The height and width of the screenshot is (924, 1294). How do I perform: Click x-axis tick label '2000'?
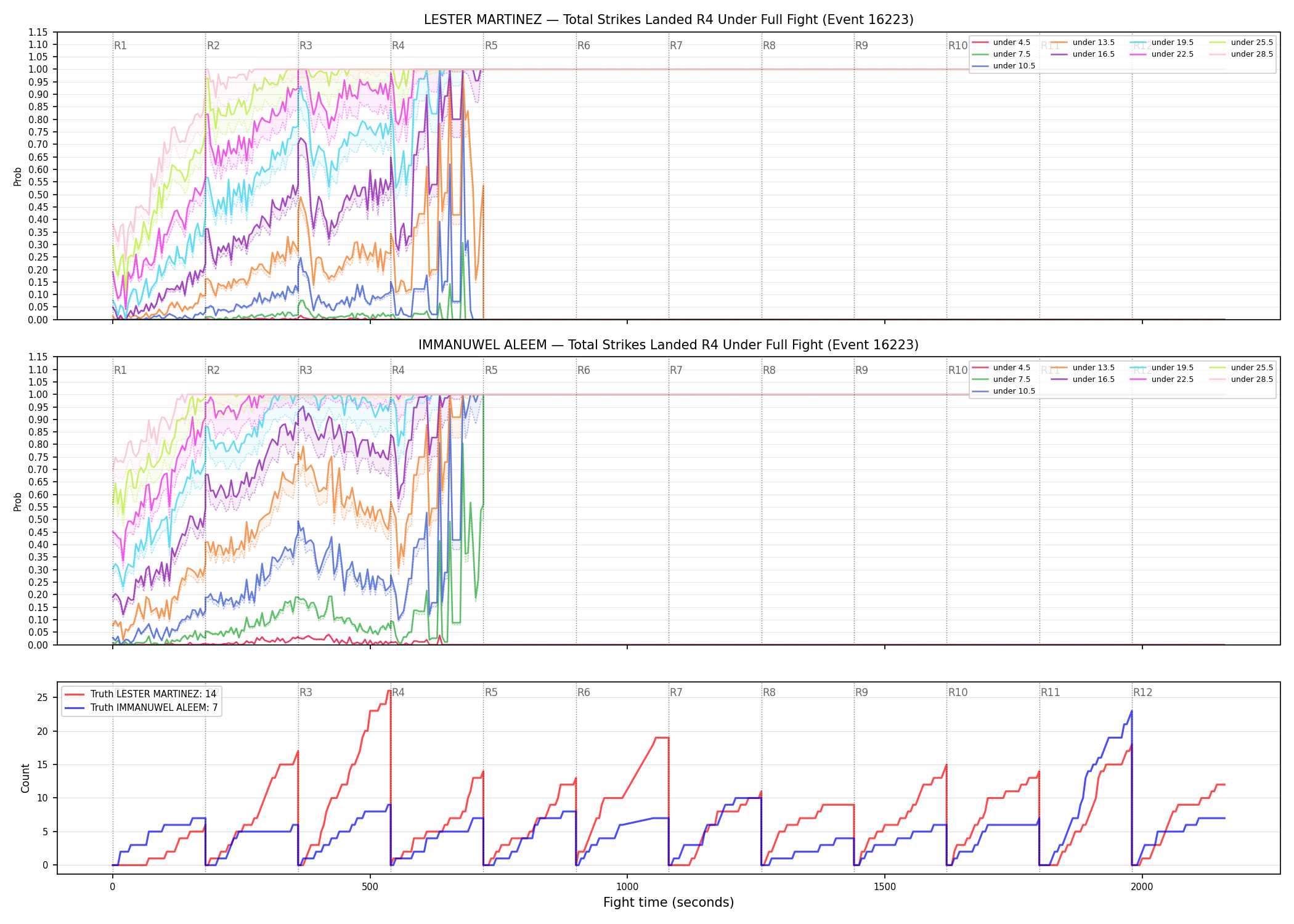[1142, 887]
